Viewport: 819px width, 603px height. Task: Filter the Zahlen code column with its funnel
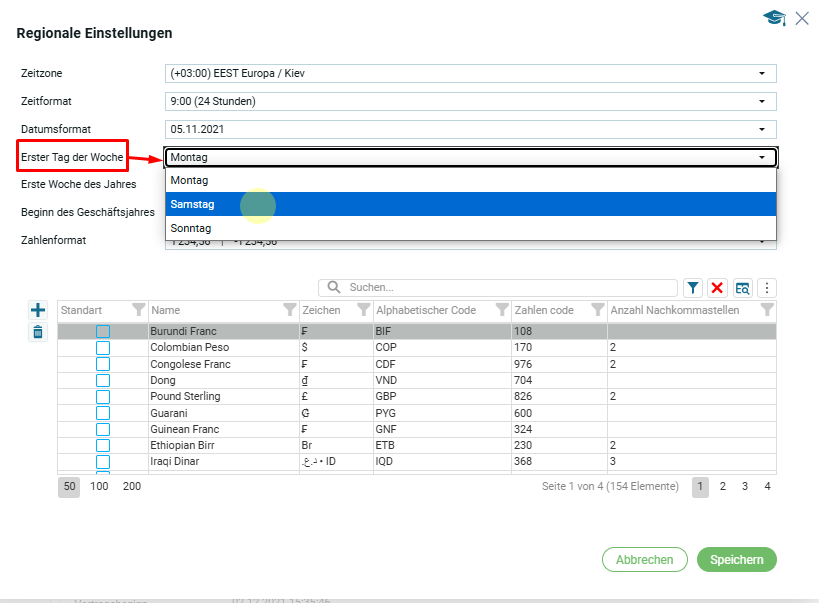(x=597, y=310)
